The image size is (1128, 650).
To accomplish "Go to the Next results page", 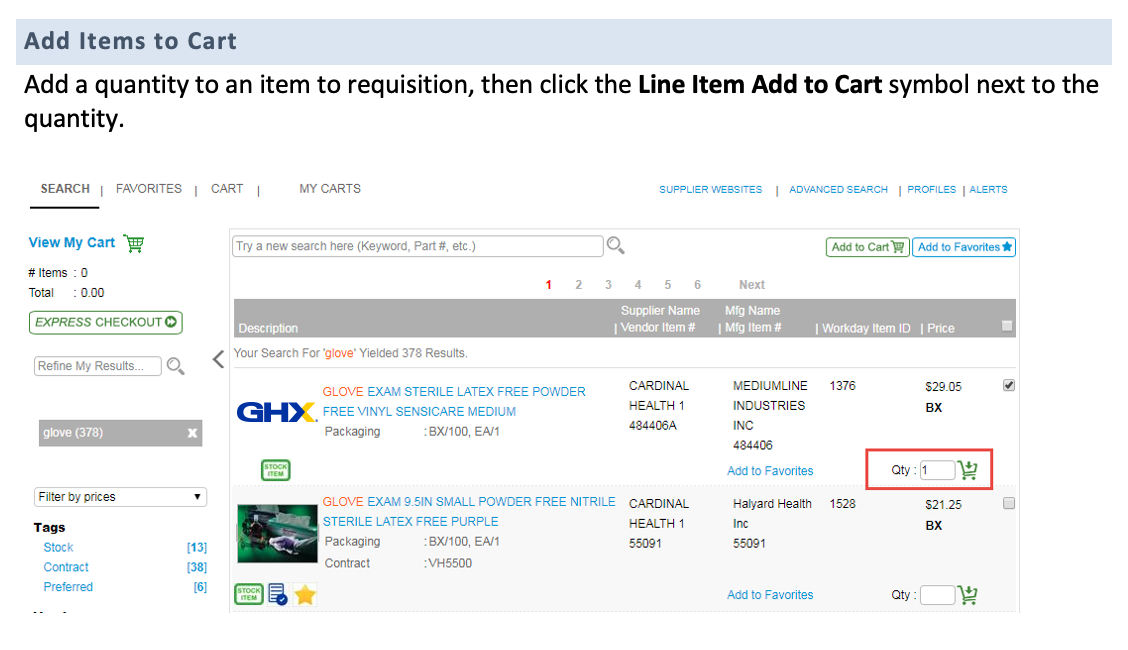I will [x=752, y=285].
